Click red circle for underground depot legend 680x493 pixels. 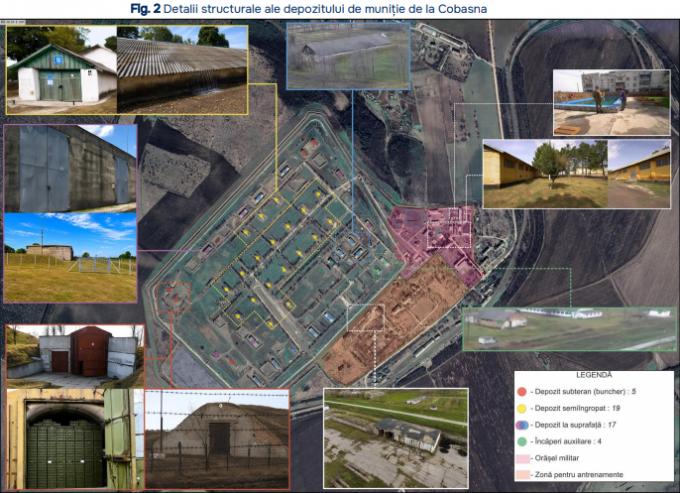pyautogui.click(x=522, y=392)
